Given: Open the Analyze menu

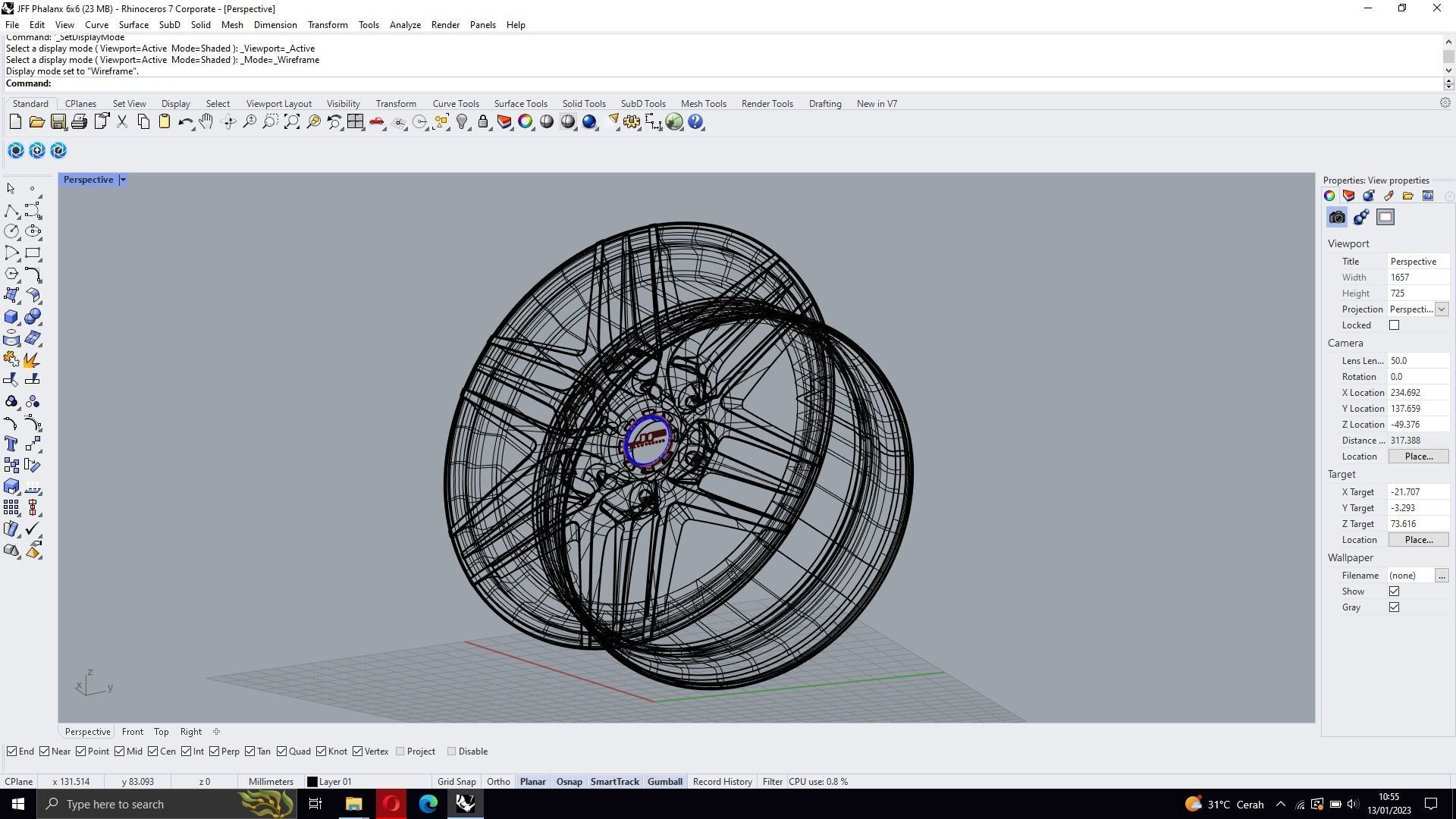Looking at the screenshot, I should coord(405,25).
